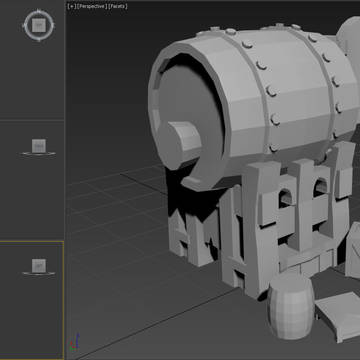Click the ViewCube in the middle-left viewport
The height and width of the screenshot is (360, 360).
click(39, 146)
